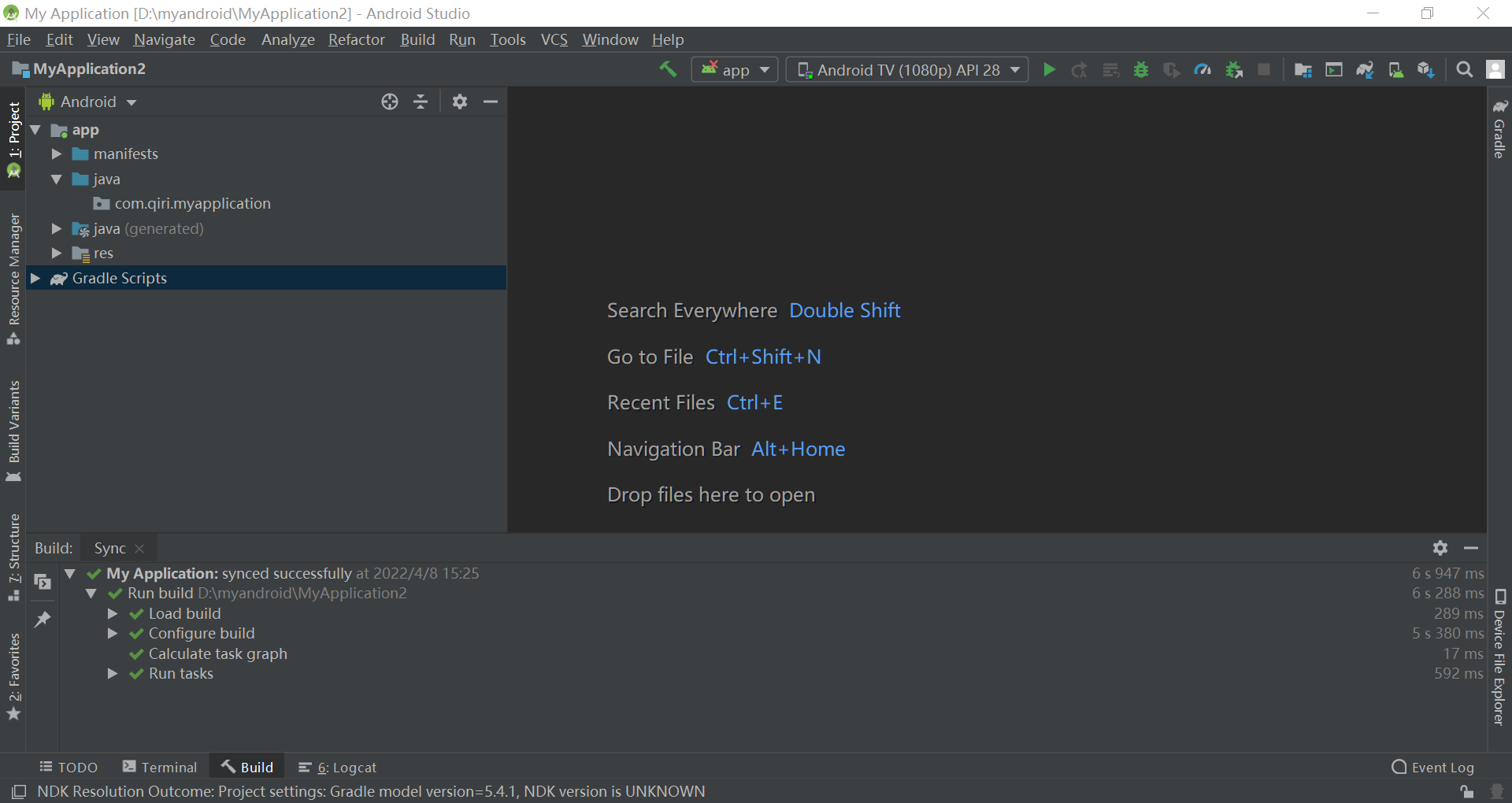Image resolution: width=1512 pixels, height=803 pixels.
Task: Open the Build menu
Action: click(x=417, y=39)
